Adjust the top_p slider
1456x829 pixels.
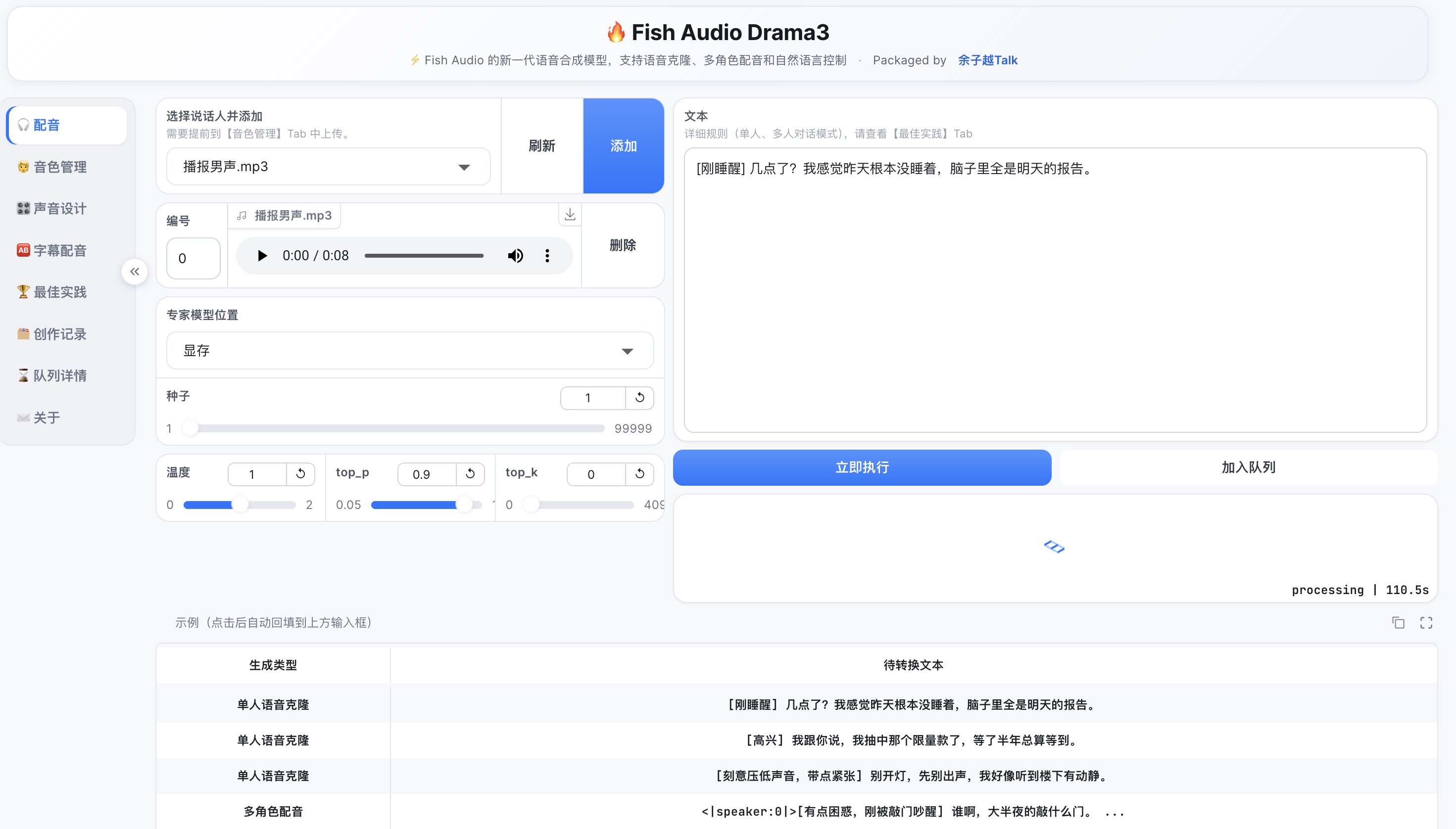point(426,505)
